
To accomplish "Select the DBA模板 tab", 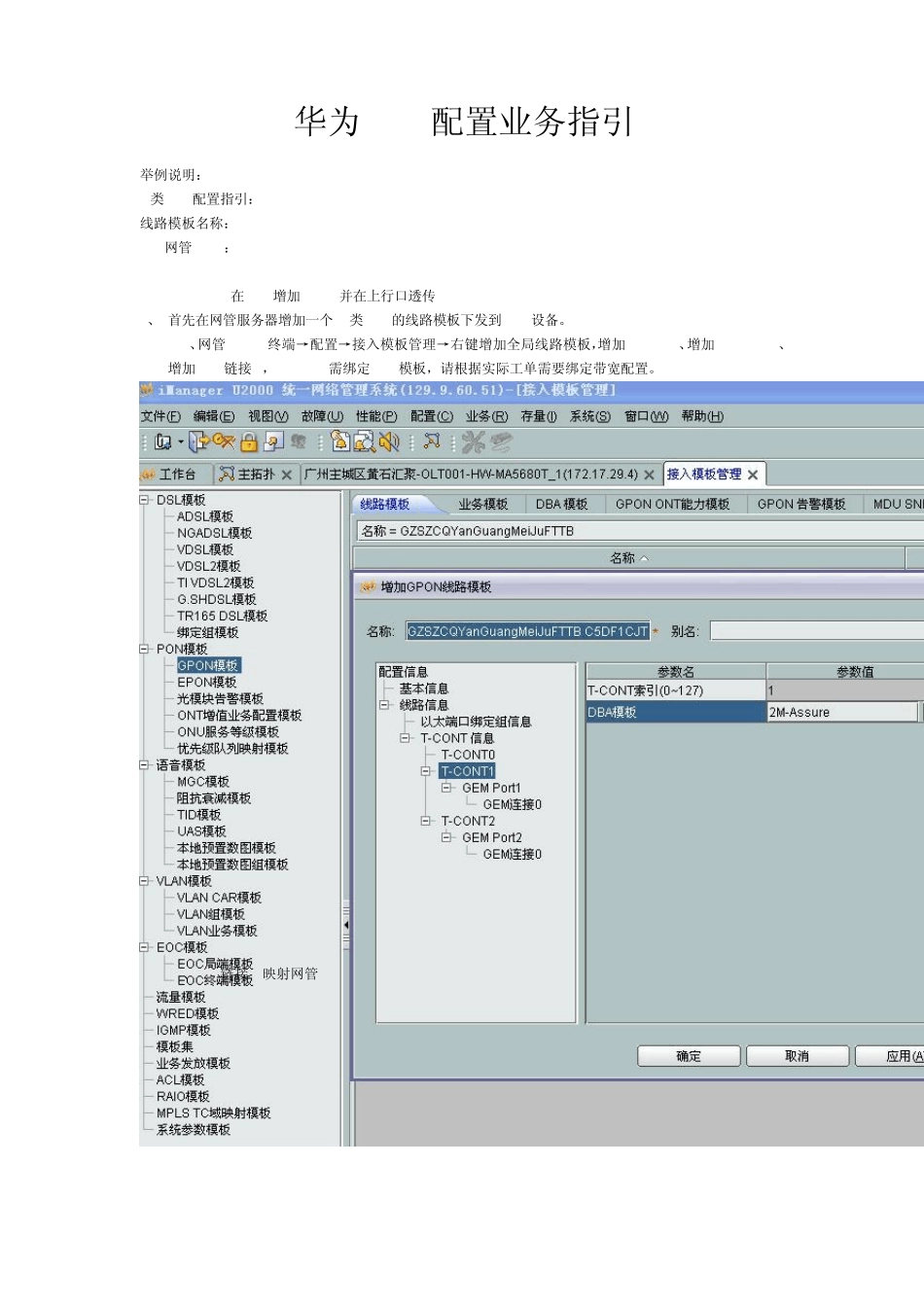I will point(562,505).
